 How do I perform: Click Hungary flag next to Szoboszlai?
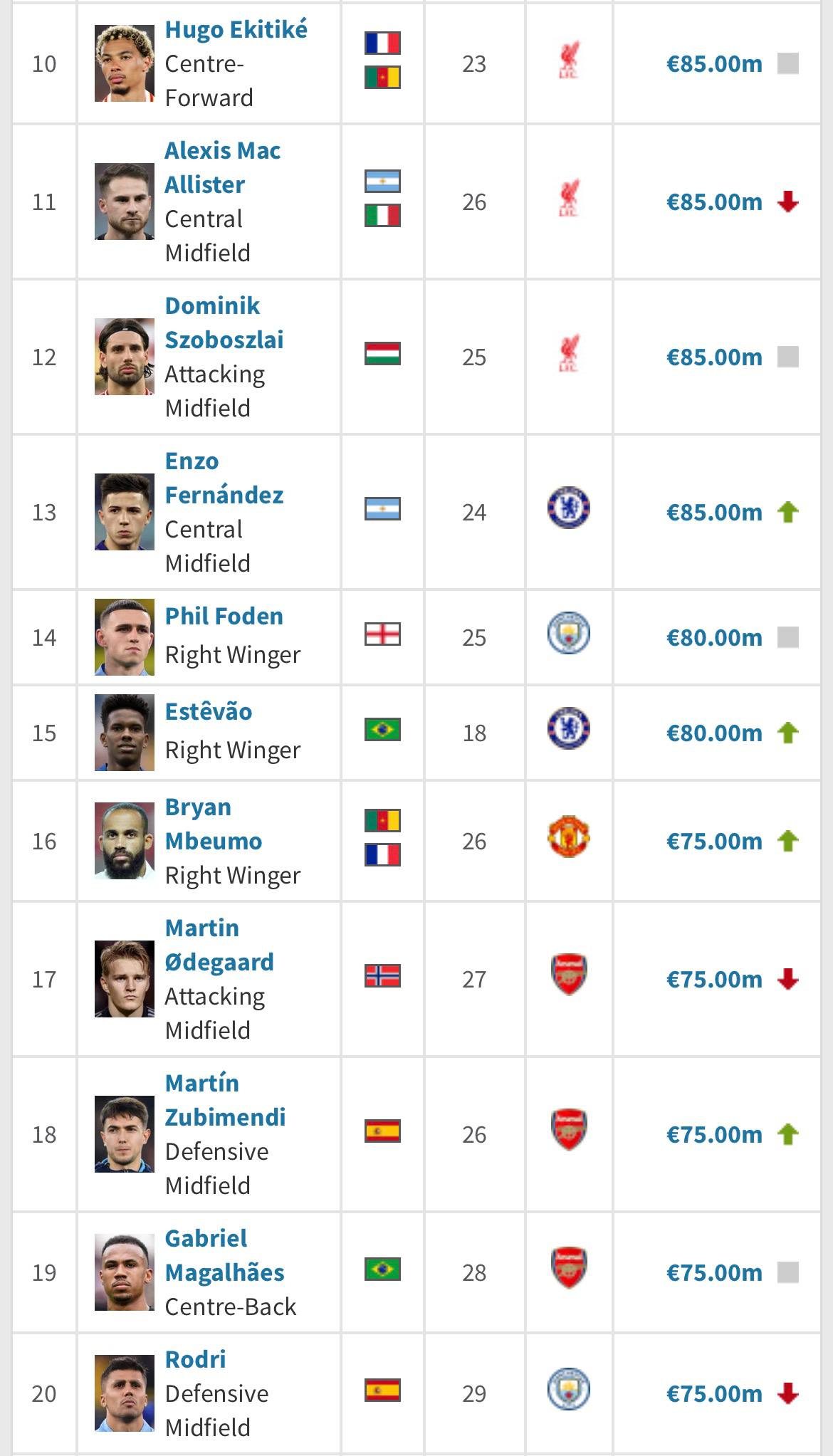click(x=382, y=354)
